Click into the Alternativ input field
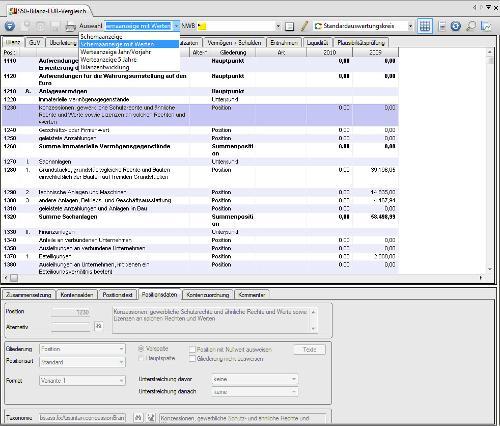This screenshot has width=500, height=426. tap(71, 327)
